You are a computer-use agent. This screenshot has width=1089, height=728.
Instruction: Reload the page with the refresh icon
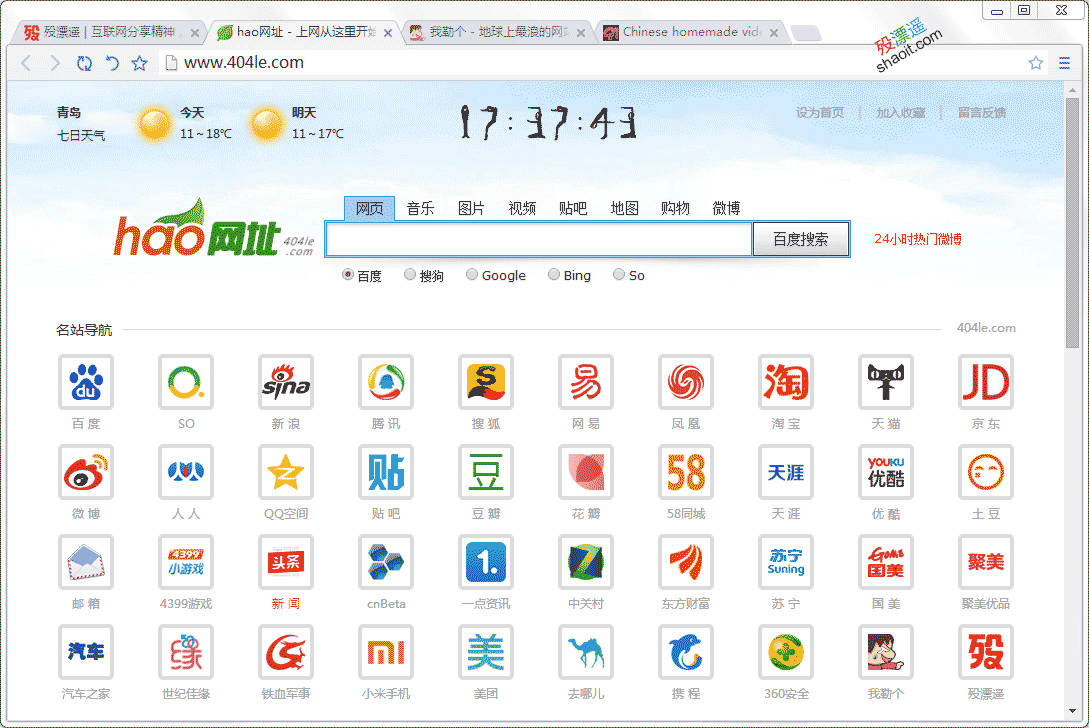point(84,63)
